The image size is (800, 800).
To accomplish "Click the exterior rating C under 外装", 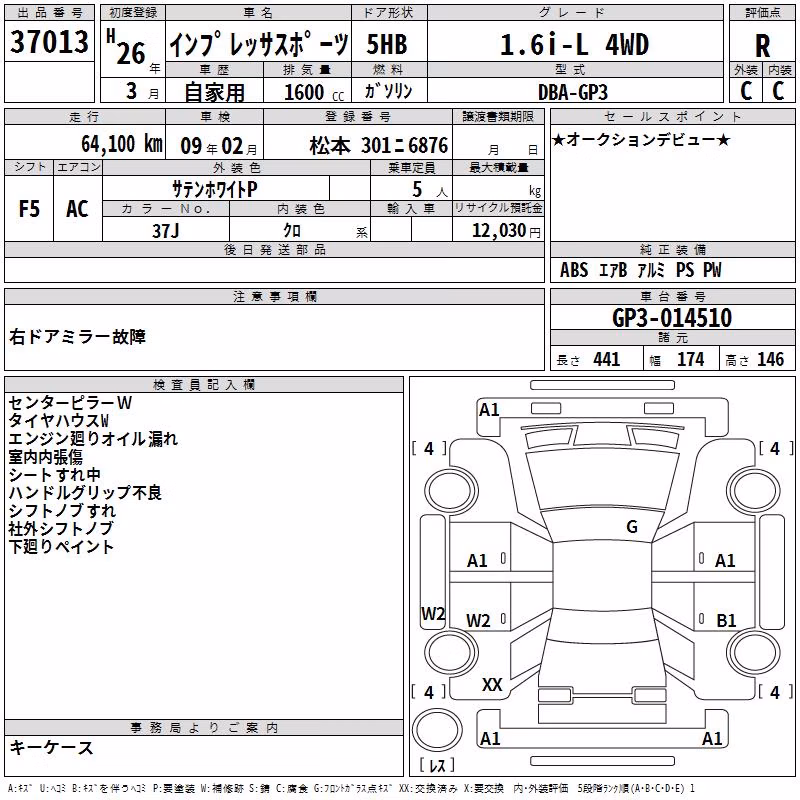I will 745,91.
